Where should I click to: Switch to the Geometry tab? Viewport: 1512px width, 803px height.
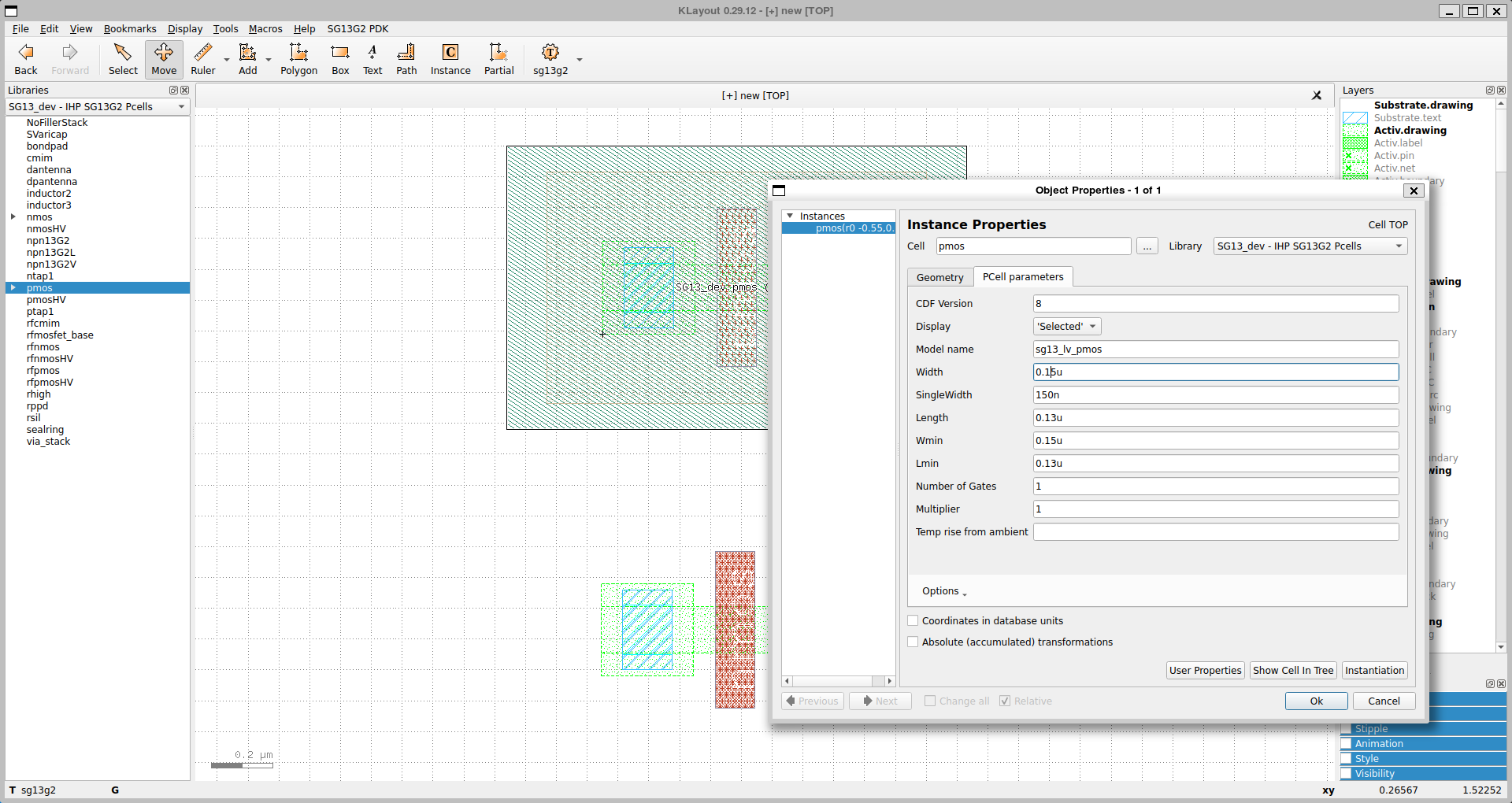click(939, 277)
